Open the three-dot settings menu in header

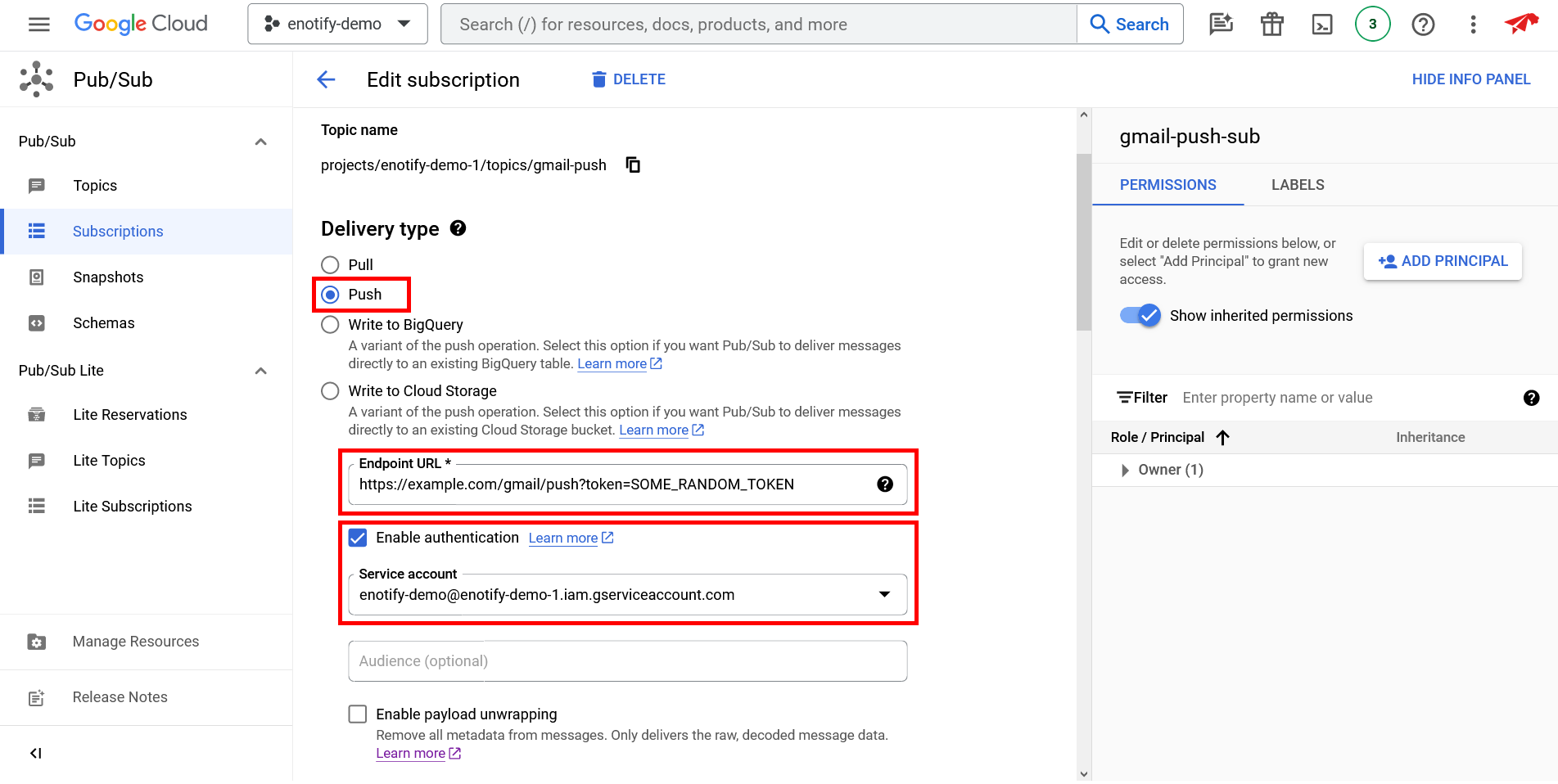point(1473,25)
